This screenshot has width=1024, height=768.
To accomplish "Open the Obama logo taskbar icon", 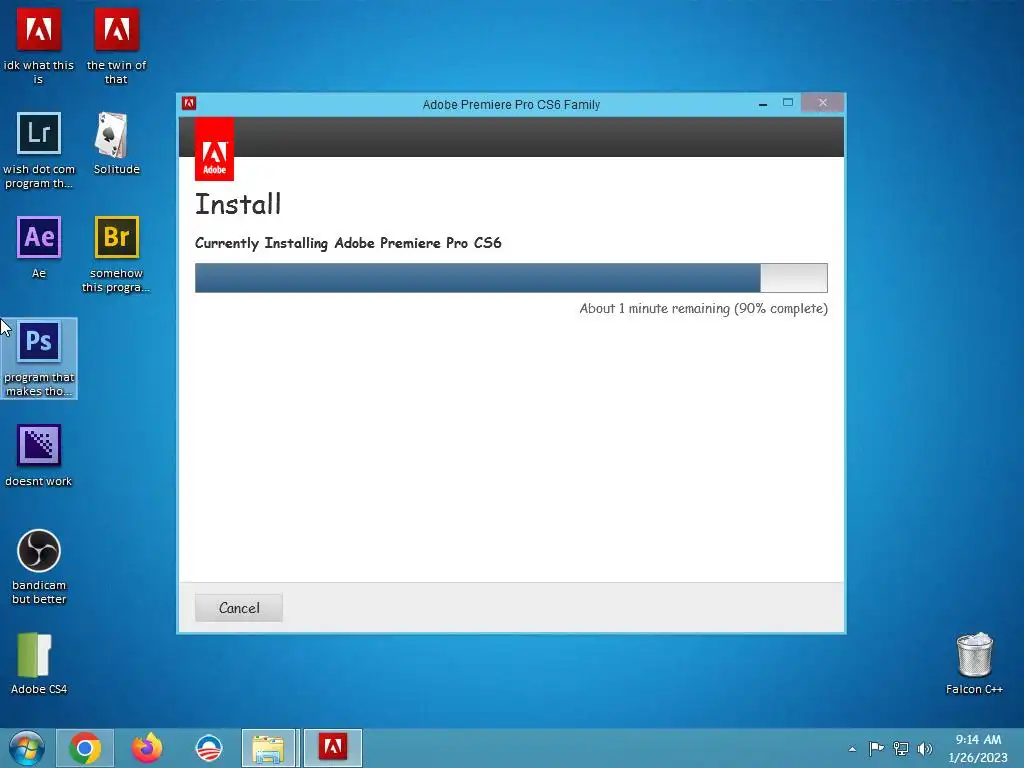I will [x=209, y=748].
